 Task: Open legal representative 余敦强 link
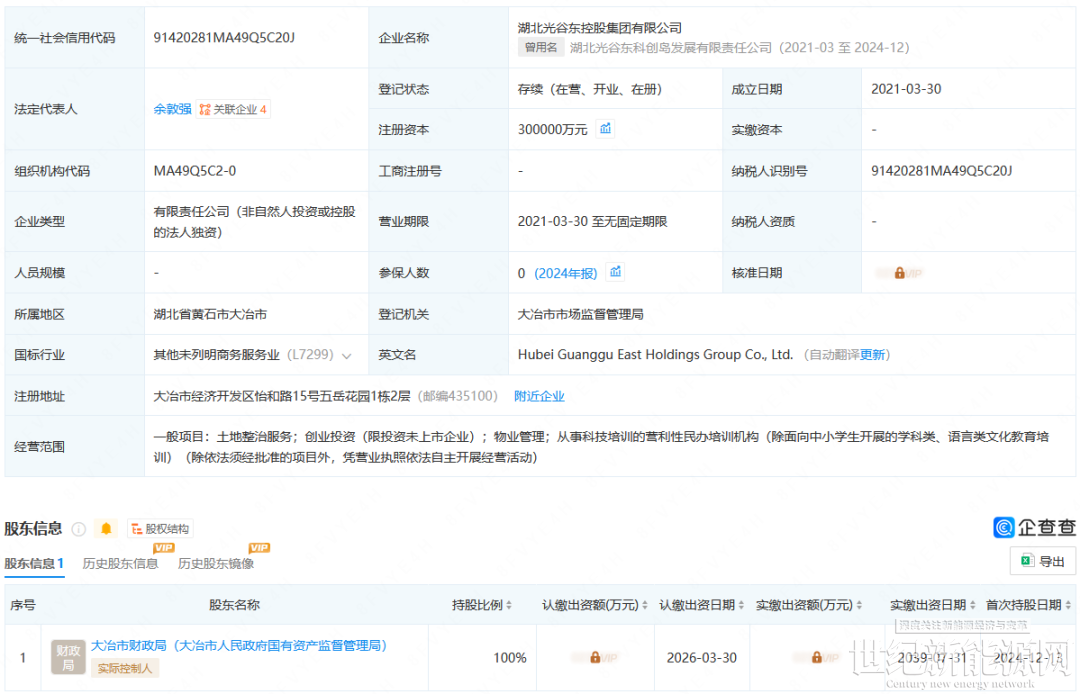click(x=172, y=109)
